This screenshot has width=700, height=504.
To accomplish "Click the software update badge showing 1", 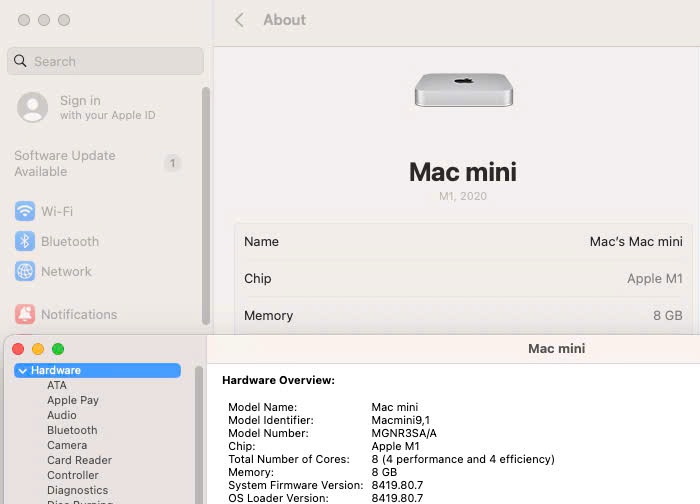I will click(172, 163).
